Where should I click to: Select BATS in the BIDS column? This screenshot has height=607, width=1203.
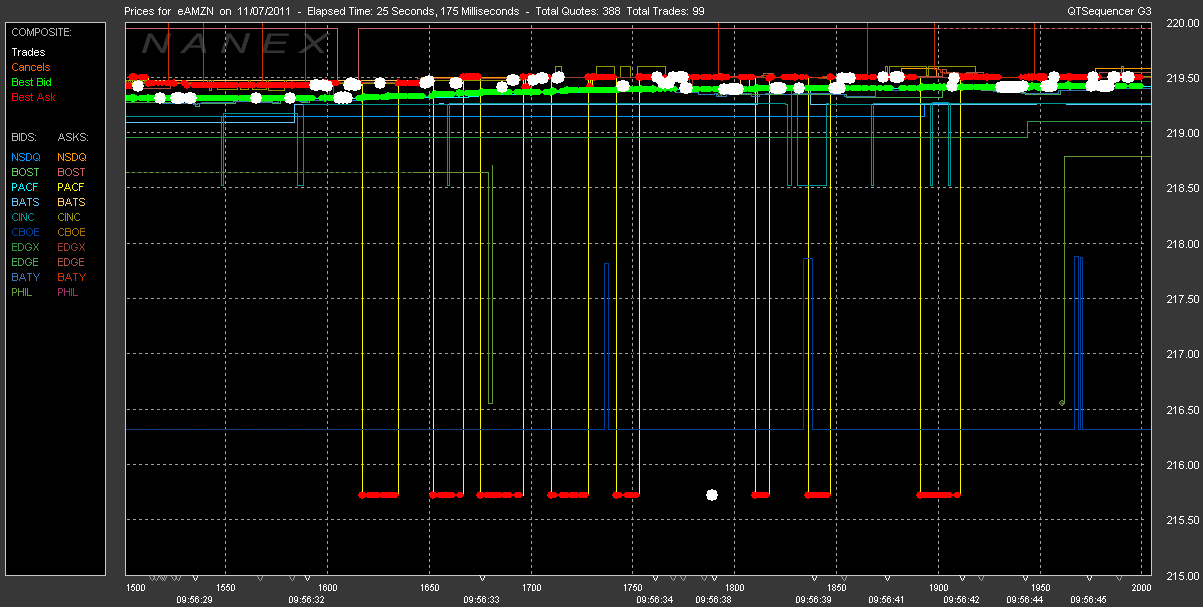point(26,202)
